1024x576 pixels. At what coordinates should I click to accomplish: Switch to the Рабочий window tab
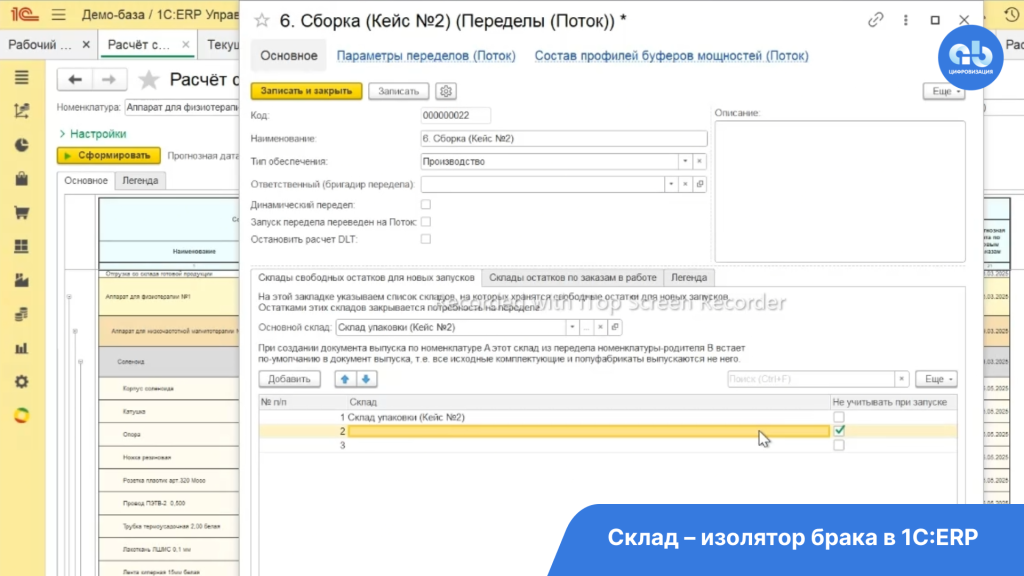[x=40, y=44]
